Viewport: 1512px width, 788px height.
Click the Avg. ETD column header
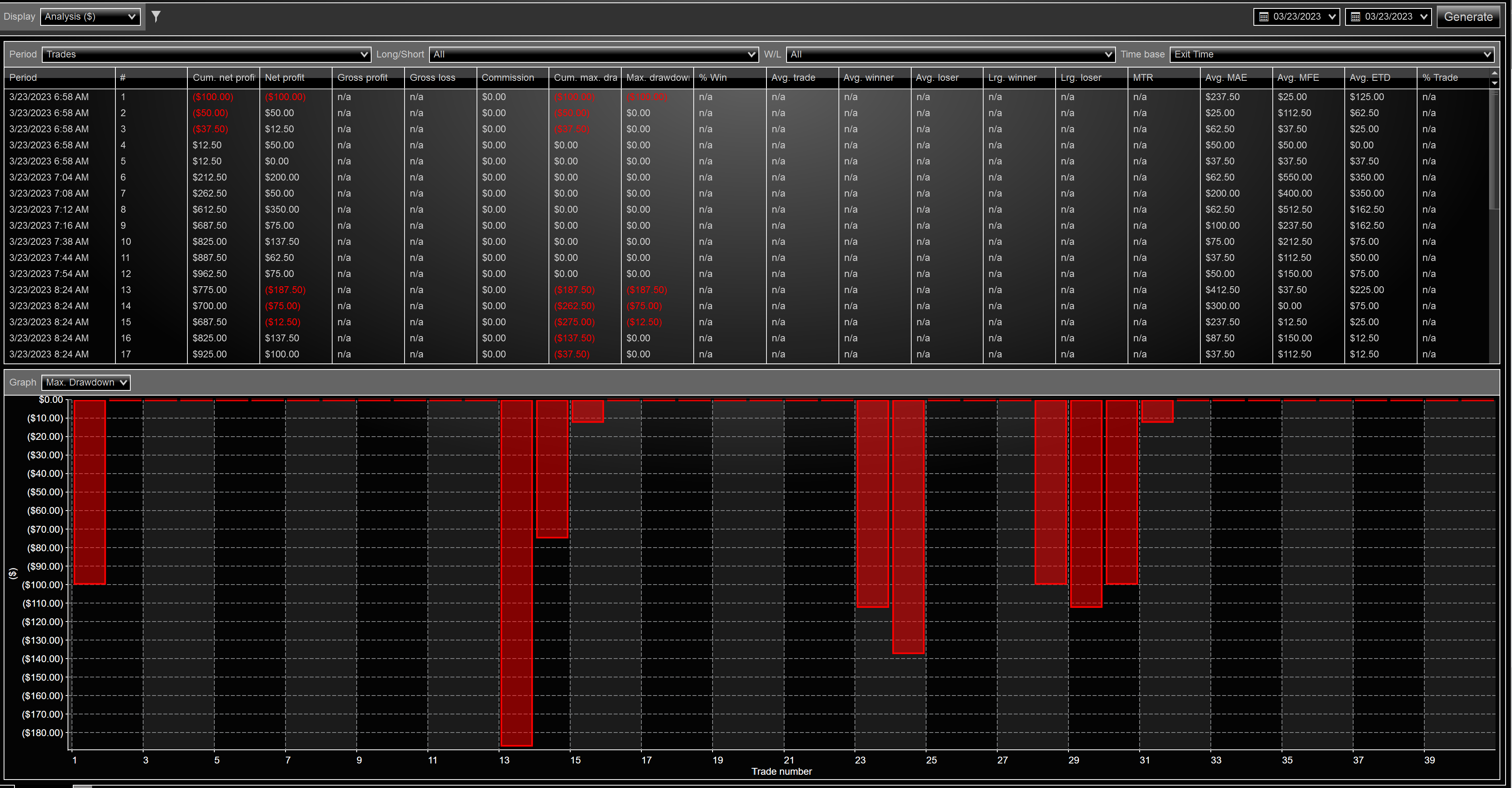tap(1381, 78)
